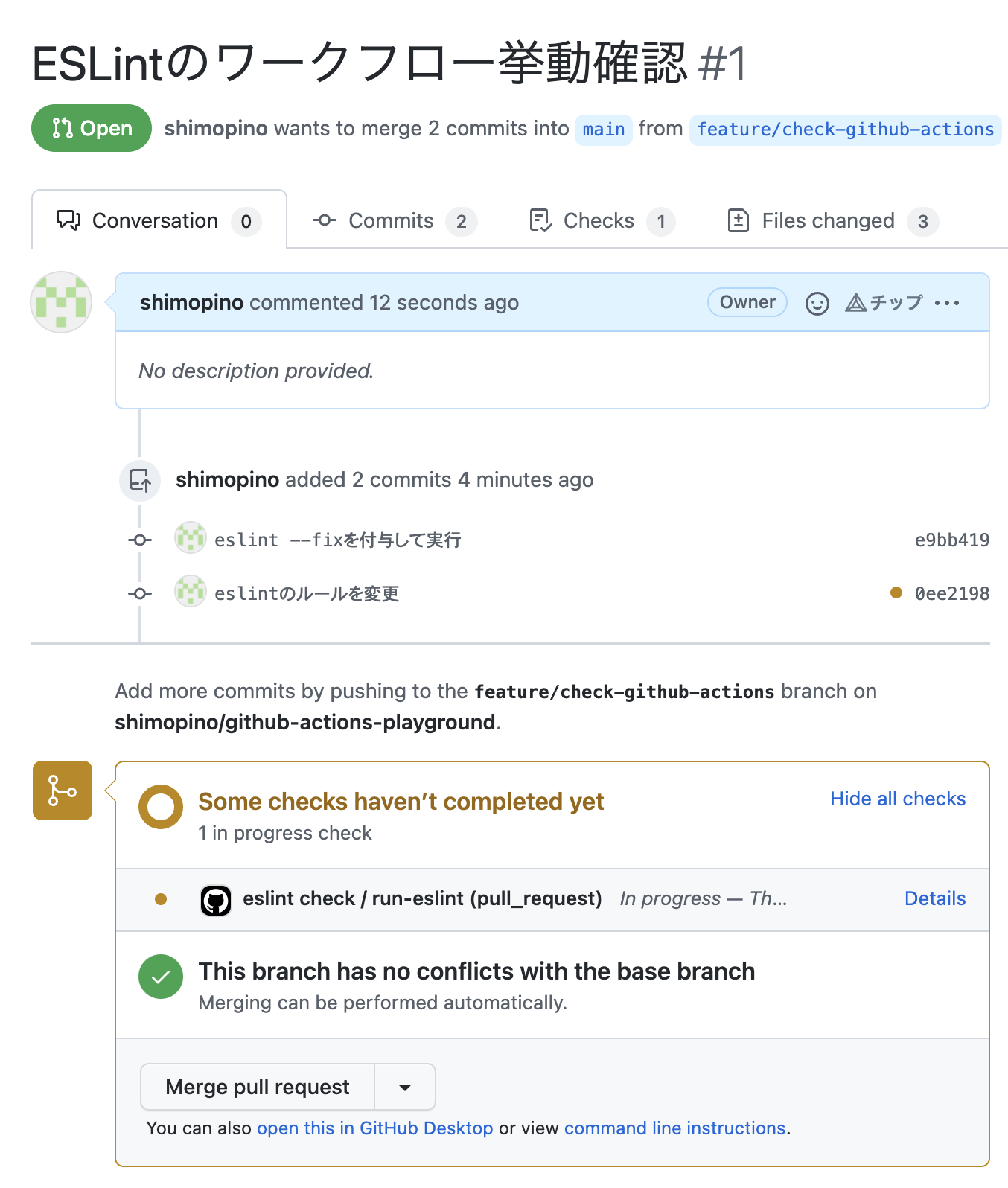
Task: Click the '4 minutes ago' timestamp
Action: click(x=526, y=479)
